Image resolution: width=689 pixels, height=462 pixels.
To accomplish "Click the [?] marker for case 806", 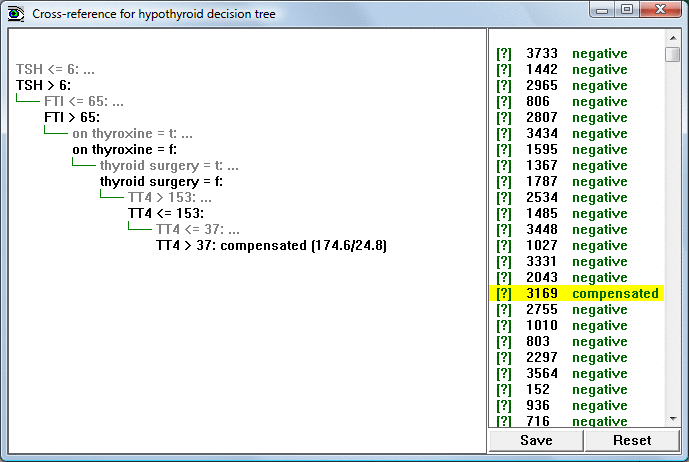I will pos(504,102).
